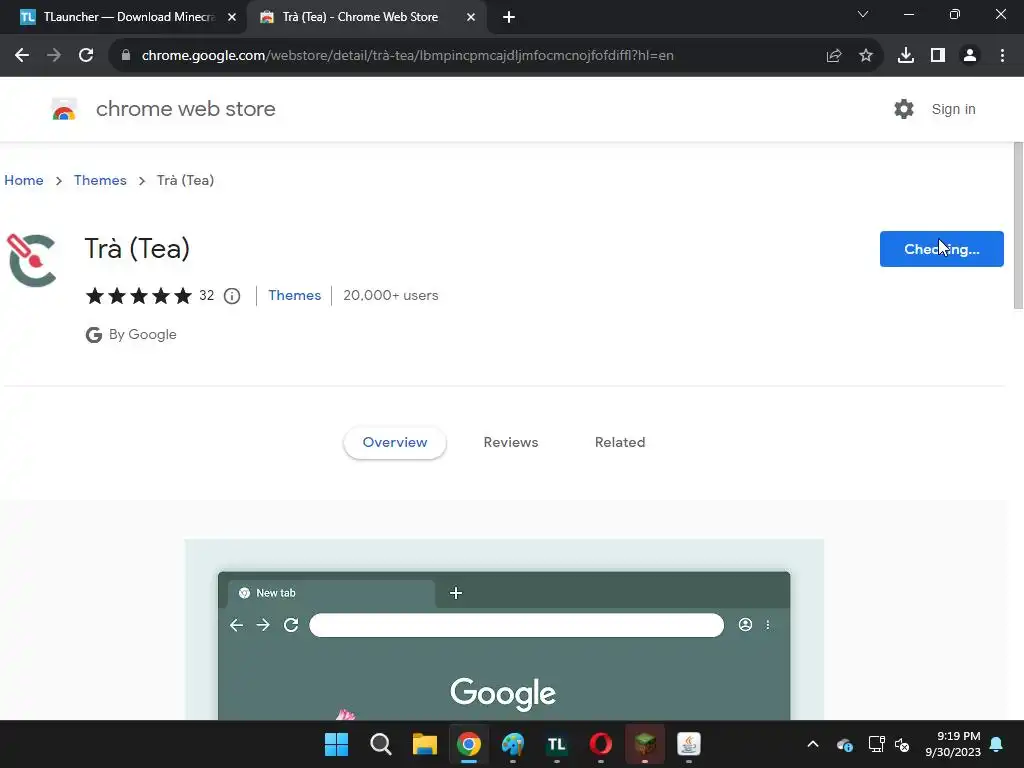The width and height of the screenshot is (1024, 768).
Task: Toggle the Chrome side panel icon
Action: point(938,56)
